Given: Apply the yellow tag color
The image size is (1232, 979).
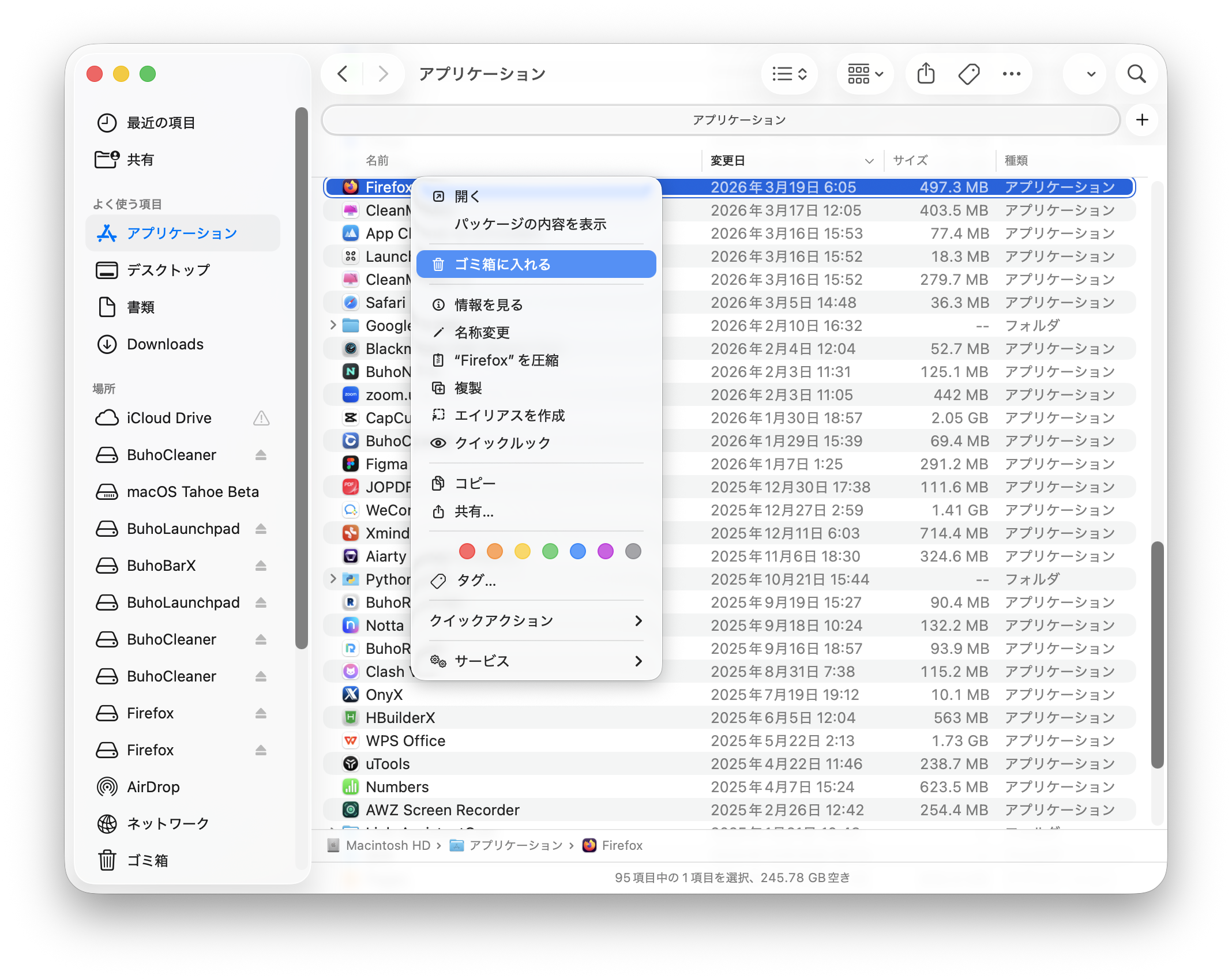Looking at the screenshot, I should coord(523,552).
